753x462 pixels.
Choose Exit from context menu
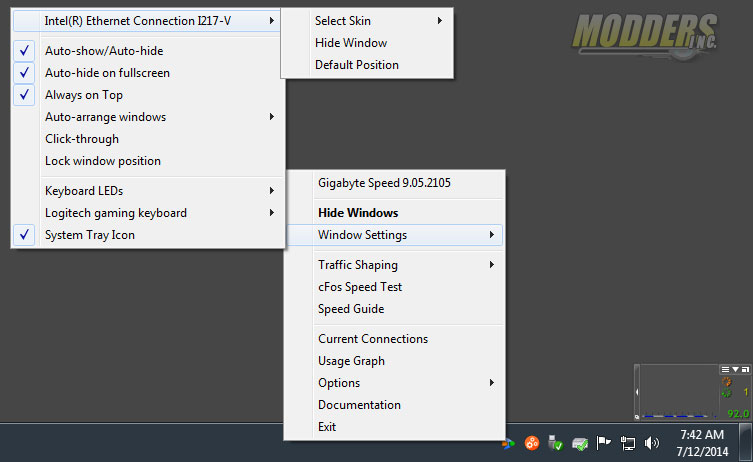(x=394, y=427)
